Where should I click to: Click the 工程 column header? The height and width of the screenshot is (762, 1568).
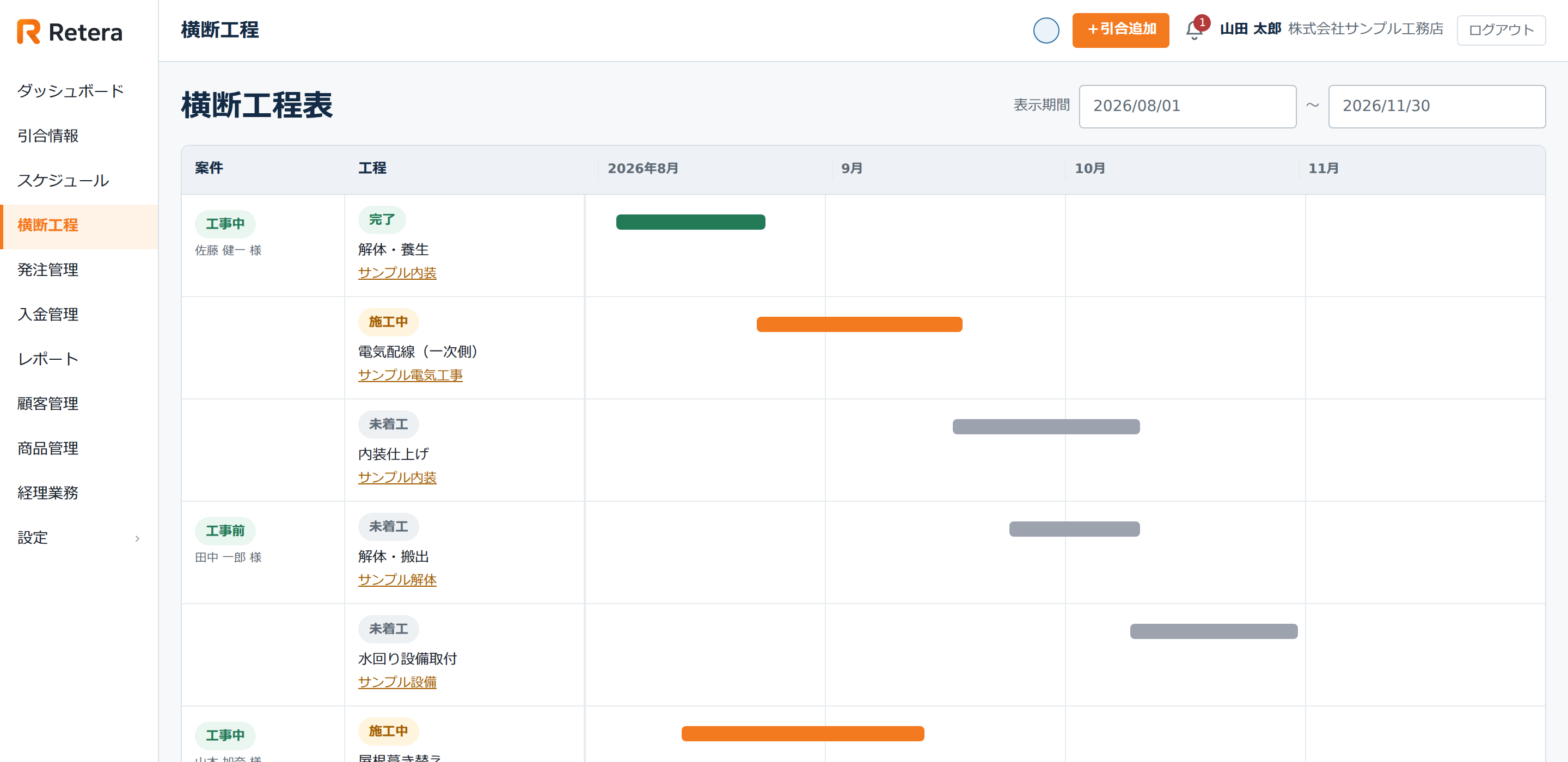pyautogui.click(x=372, y=168)
